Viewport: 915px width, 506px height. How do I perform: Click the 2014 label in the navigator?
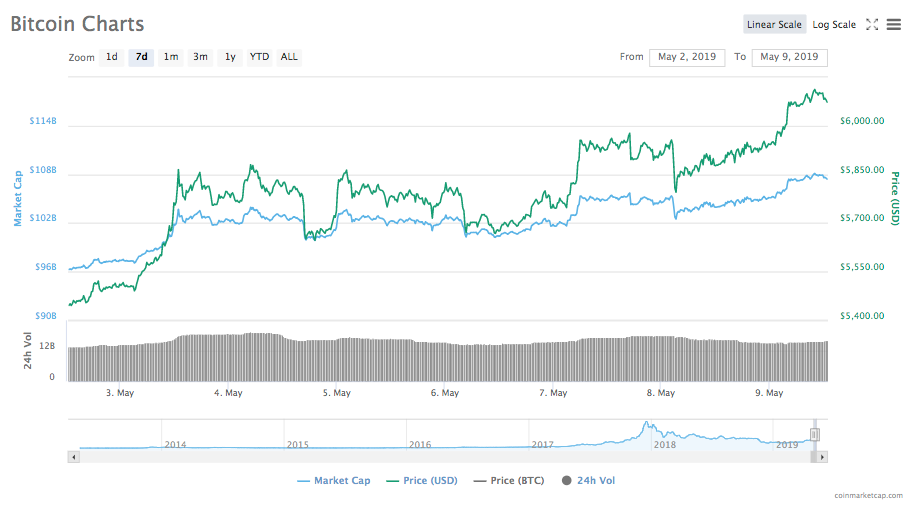point(175,445)
